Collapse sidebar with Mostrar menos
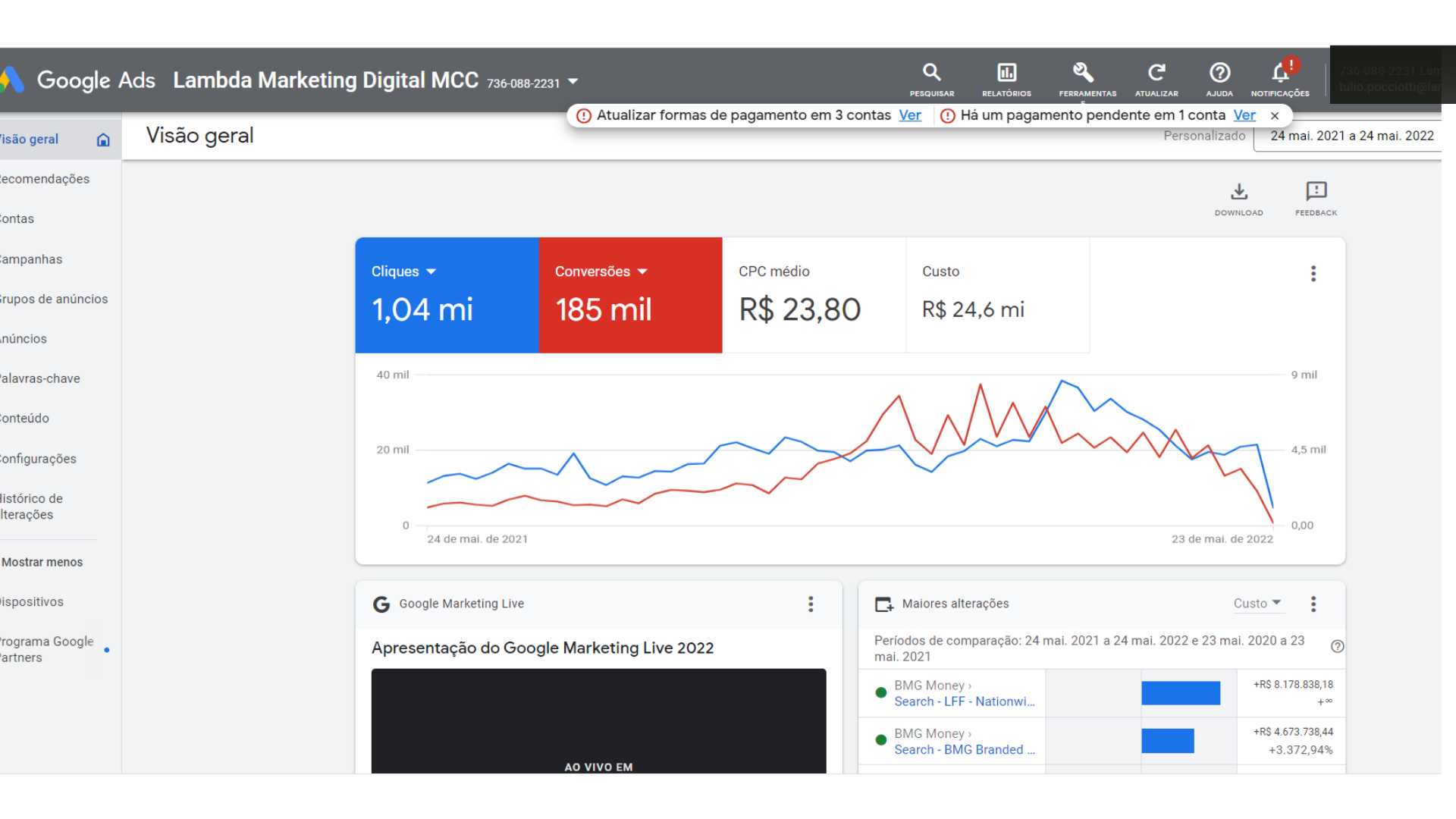This screenshot has height=819, width=1456. (x=42, y=563)
